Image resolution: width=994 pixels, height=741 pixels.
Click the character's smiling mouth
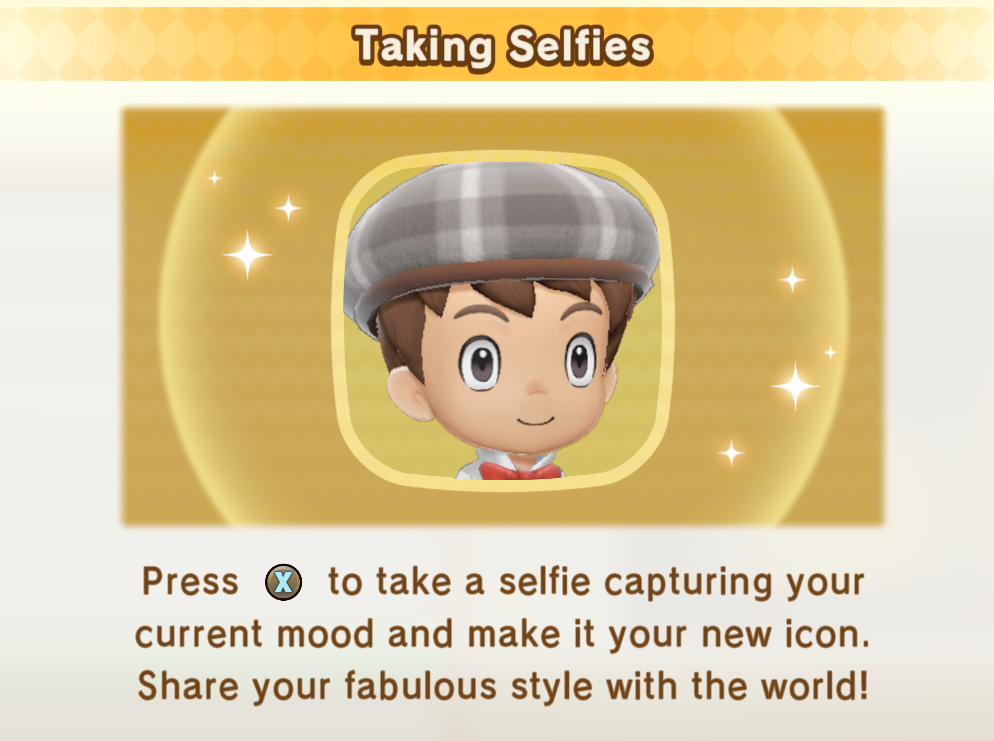[x=536, y=421]
